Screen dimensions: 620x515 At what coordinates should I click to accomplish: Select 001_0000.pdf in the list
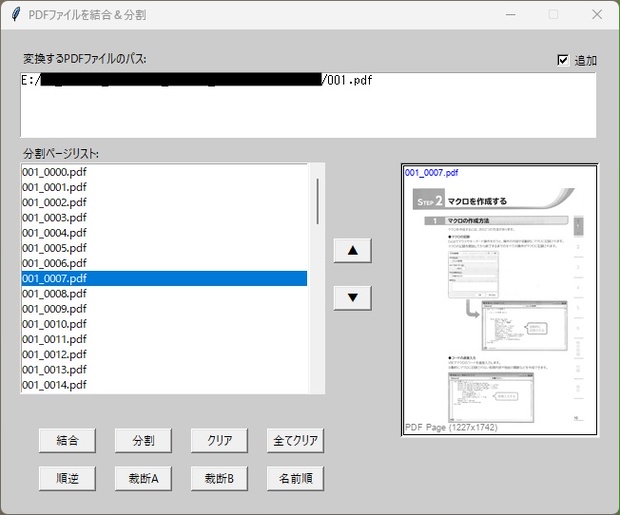pyautogui.click(x=164, y=172)
